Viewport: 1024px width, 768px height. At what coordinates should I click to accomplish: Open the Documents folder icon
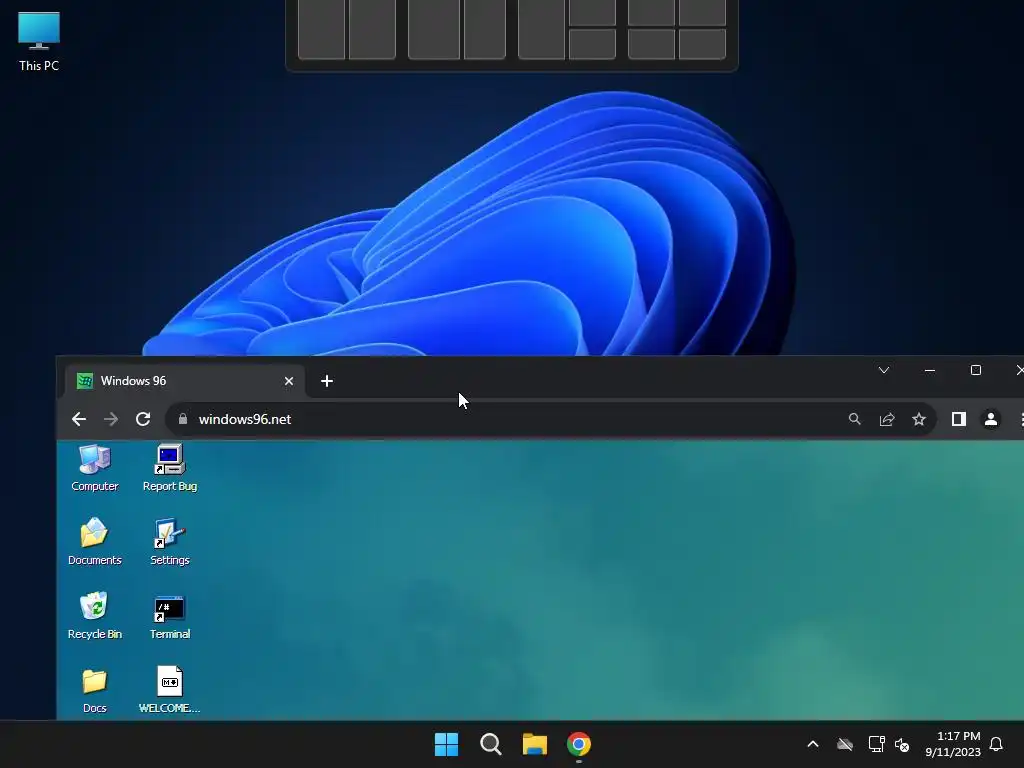coord(95,541)
